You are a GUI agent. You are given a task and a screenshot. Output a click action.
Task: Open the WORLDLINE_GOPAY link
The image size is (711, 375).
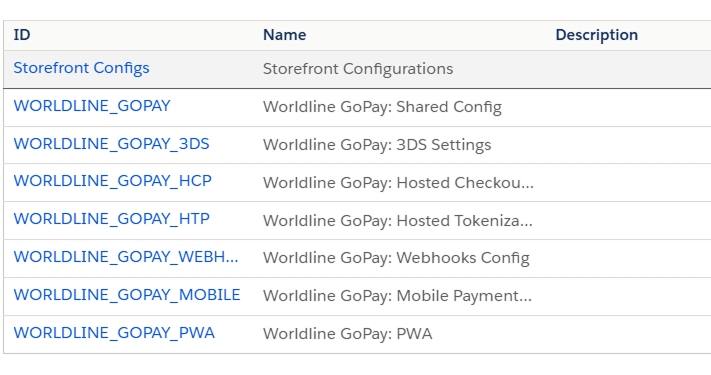92,106
